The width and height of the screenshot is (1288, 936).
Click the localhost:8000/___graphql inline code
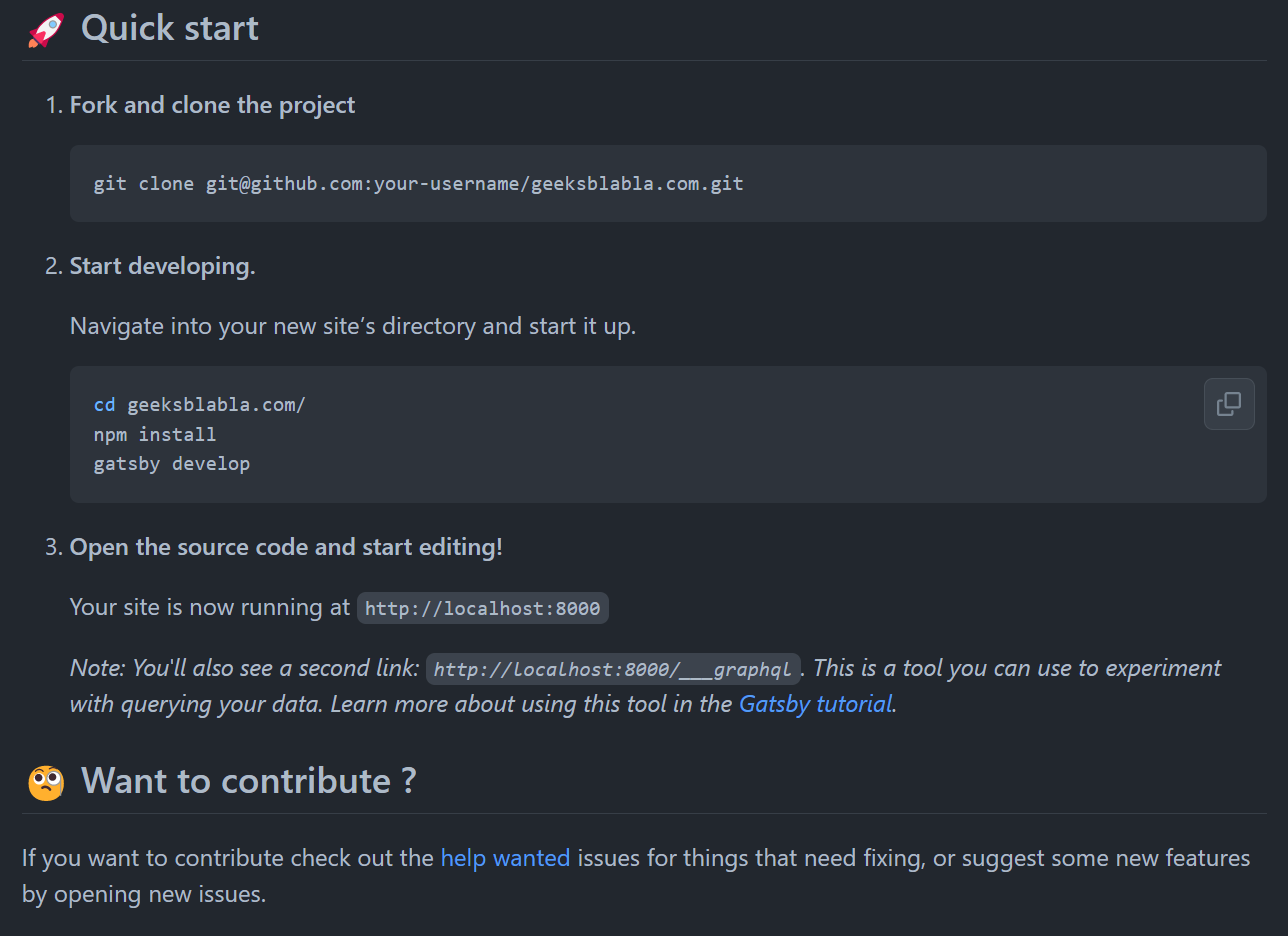tap(613, 669)
